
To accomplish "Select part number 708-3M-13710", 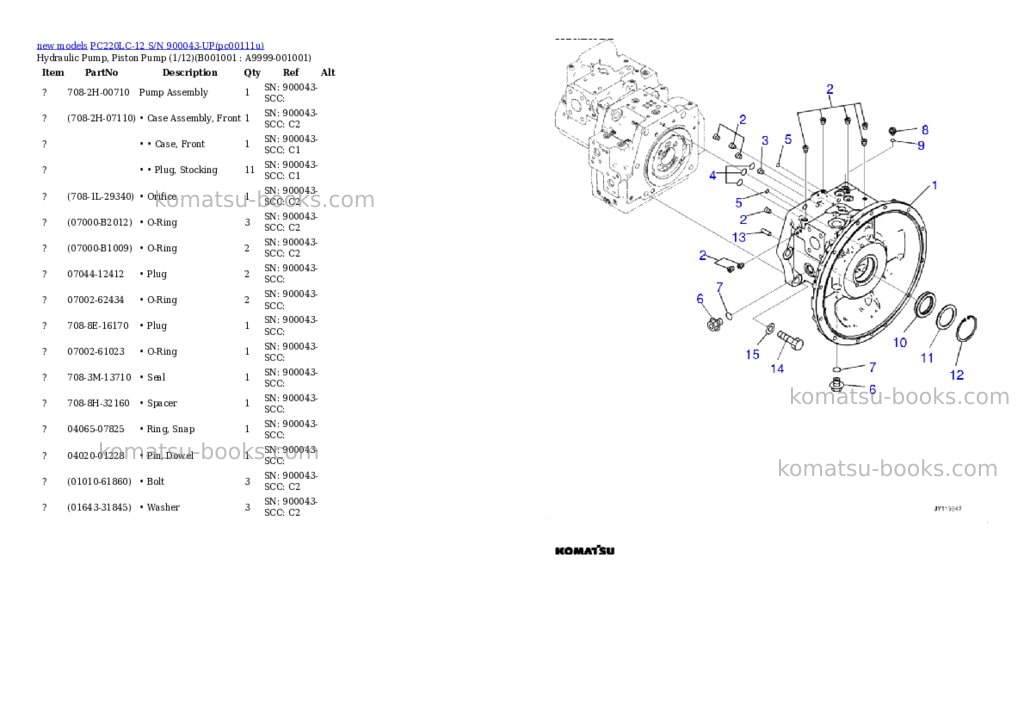I will tap(99, 378).
